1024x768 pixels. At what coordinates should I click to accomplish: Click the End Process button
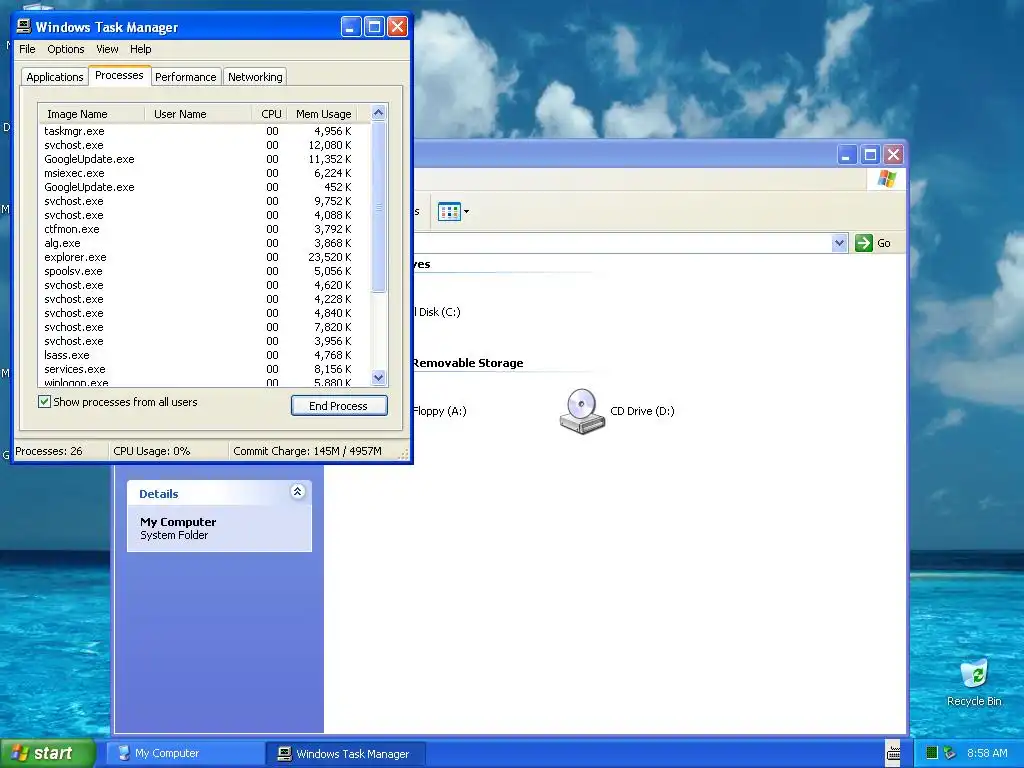point(339,406)
